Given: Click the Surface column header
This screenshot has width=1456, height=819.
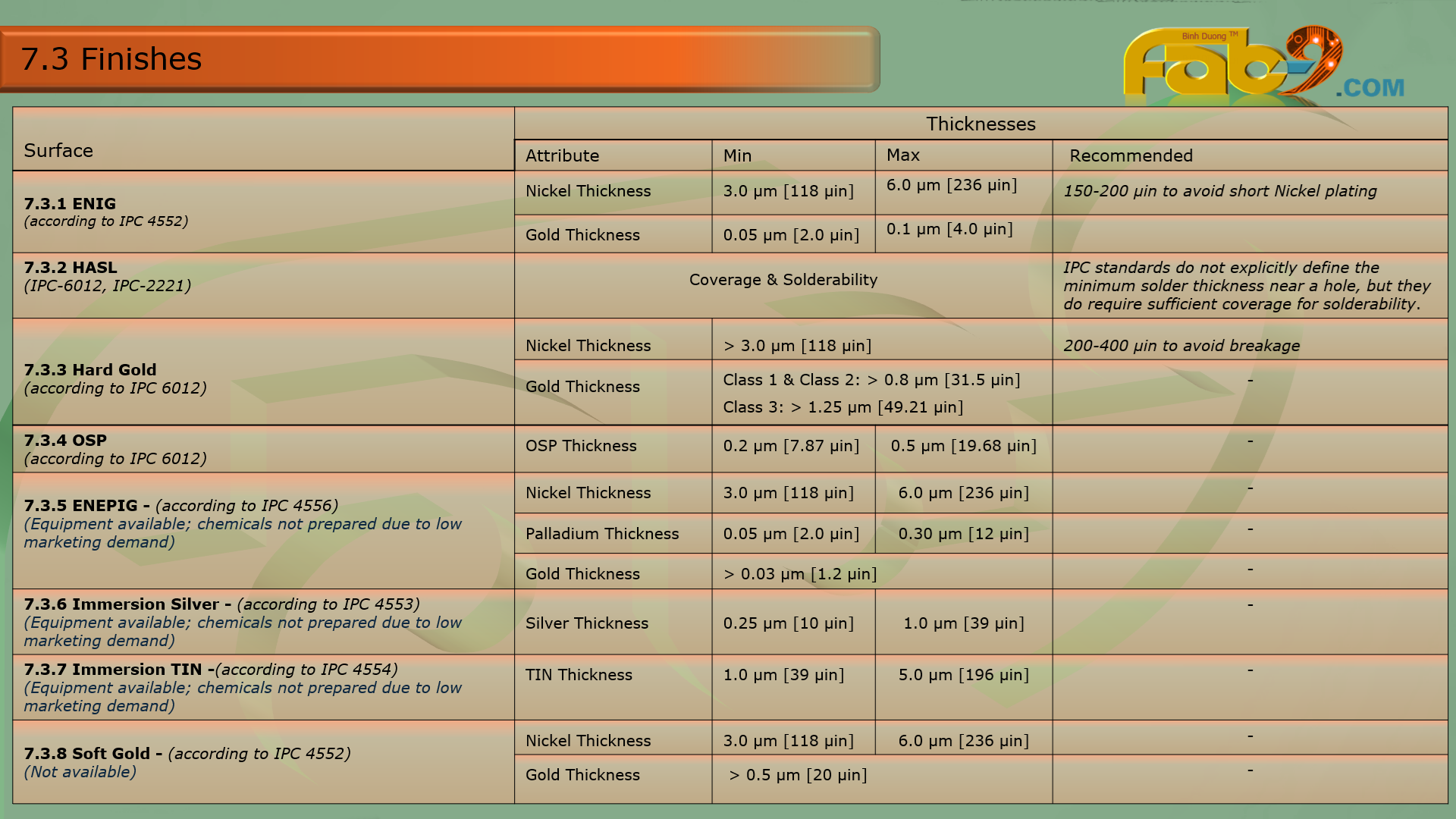Looking at the screenshot, I should 58,150.
